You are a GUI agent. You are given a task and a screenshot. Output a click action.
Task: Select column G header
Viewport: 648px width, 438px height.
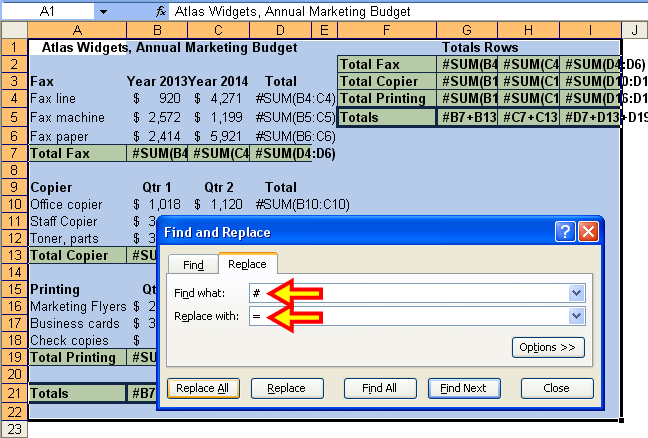[x=467, y=30]
